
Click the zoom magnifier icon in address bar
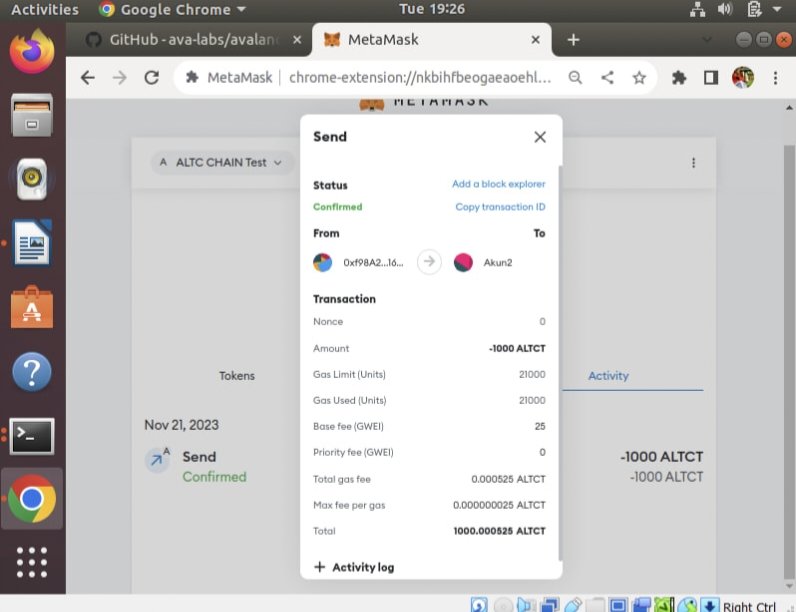click(x=575, y=78)
